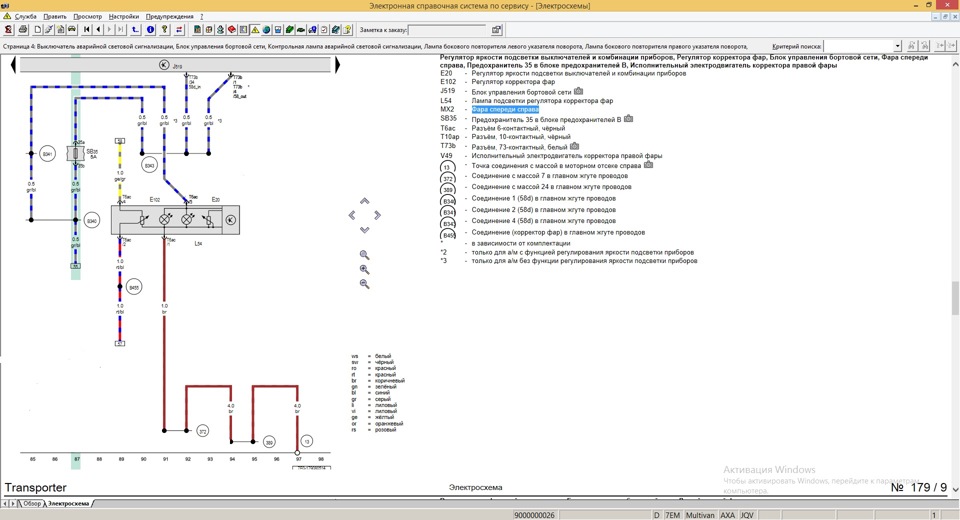The height and width of the screenshot is (520, 960).
Task: Switch to the Обзор tab
Action: (32, 503)
